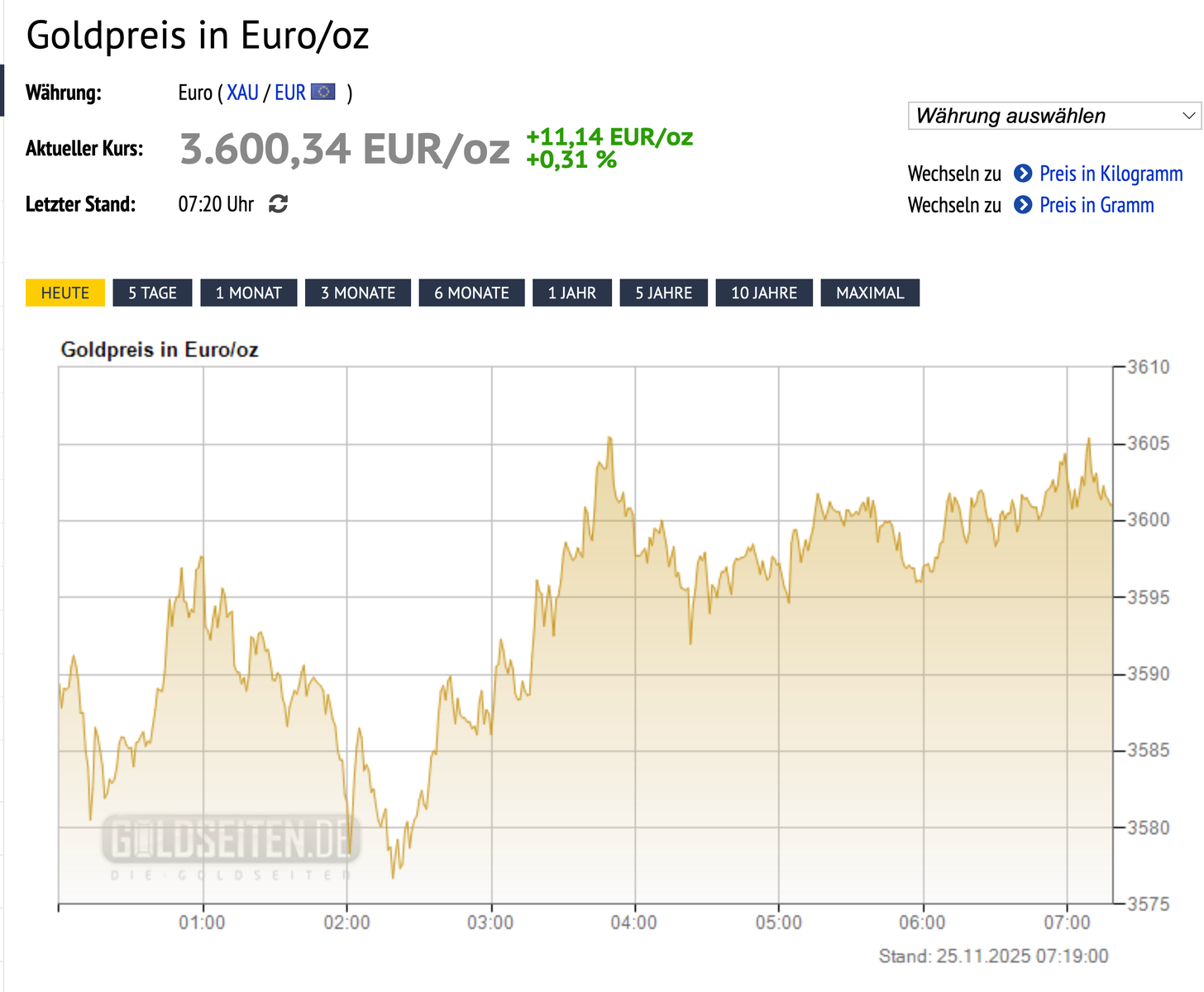Image resolution: width=1204 pixels, height=992 pixels.
Task: Select the 3 MONATE range
Action: [358, 293]
